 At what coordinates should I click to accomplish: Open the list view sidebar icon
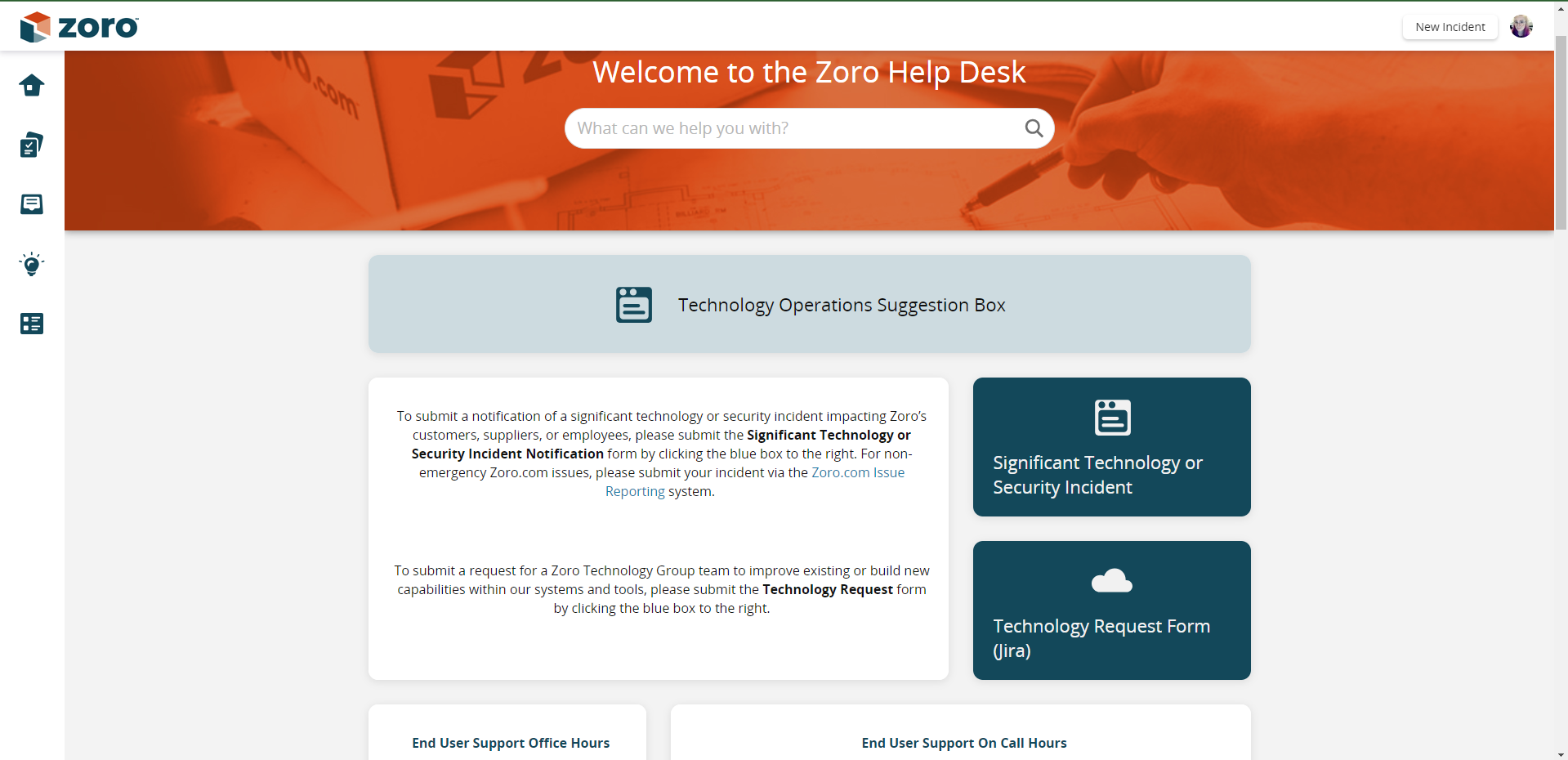[32, 324]
